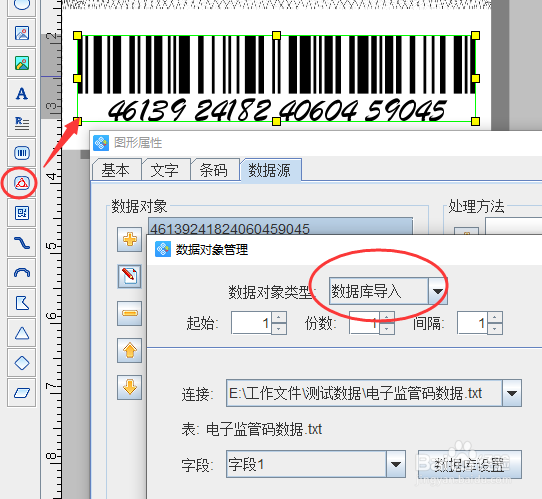Decrease the 起始 value

279,328
